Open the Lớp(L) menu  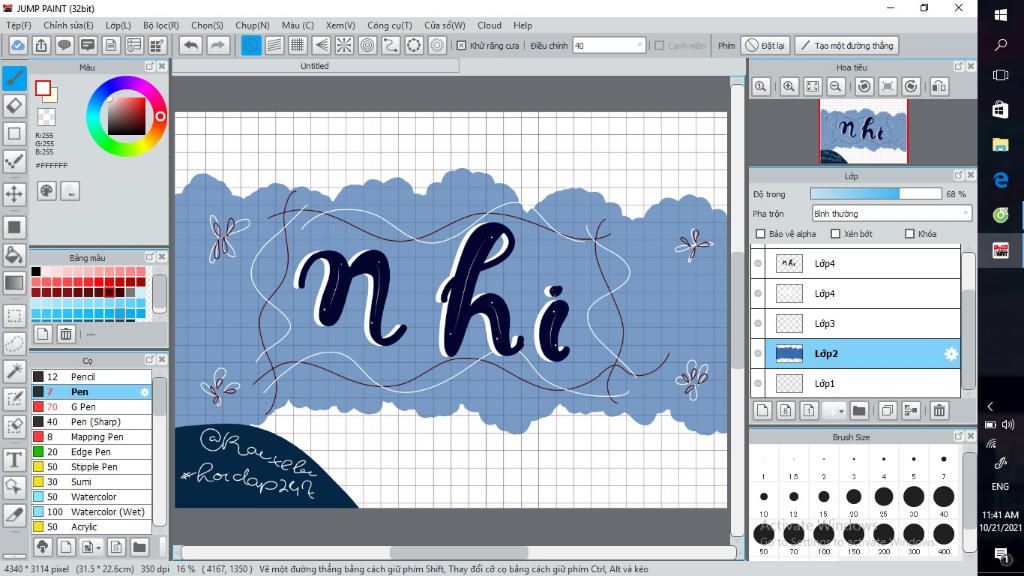(118, 25)
